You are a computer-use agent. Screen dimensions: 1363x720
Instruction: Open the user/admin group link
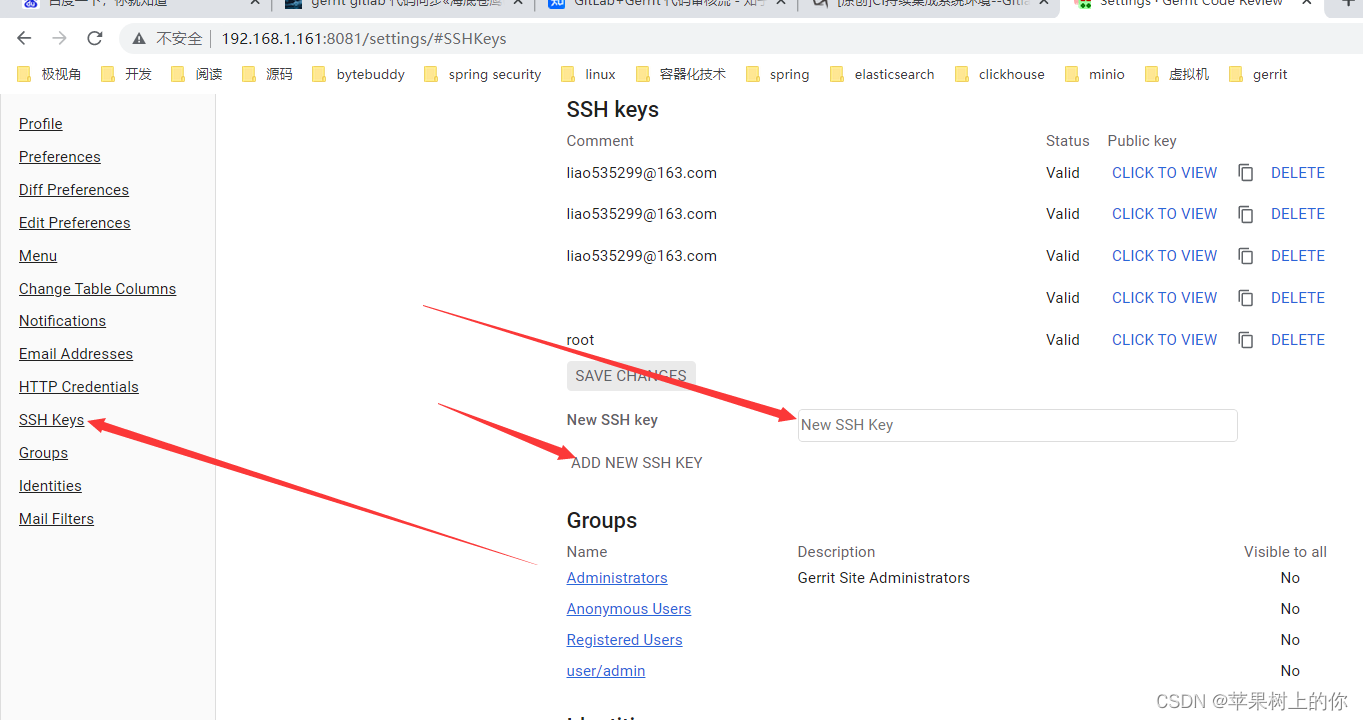[606, 671]
